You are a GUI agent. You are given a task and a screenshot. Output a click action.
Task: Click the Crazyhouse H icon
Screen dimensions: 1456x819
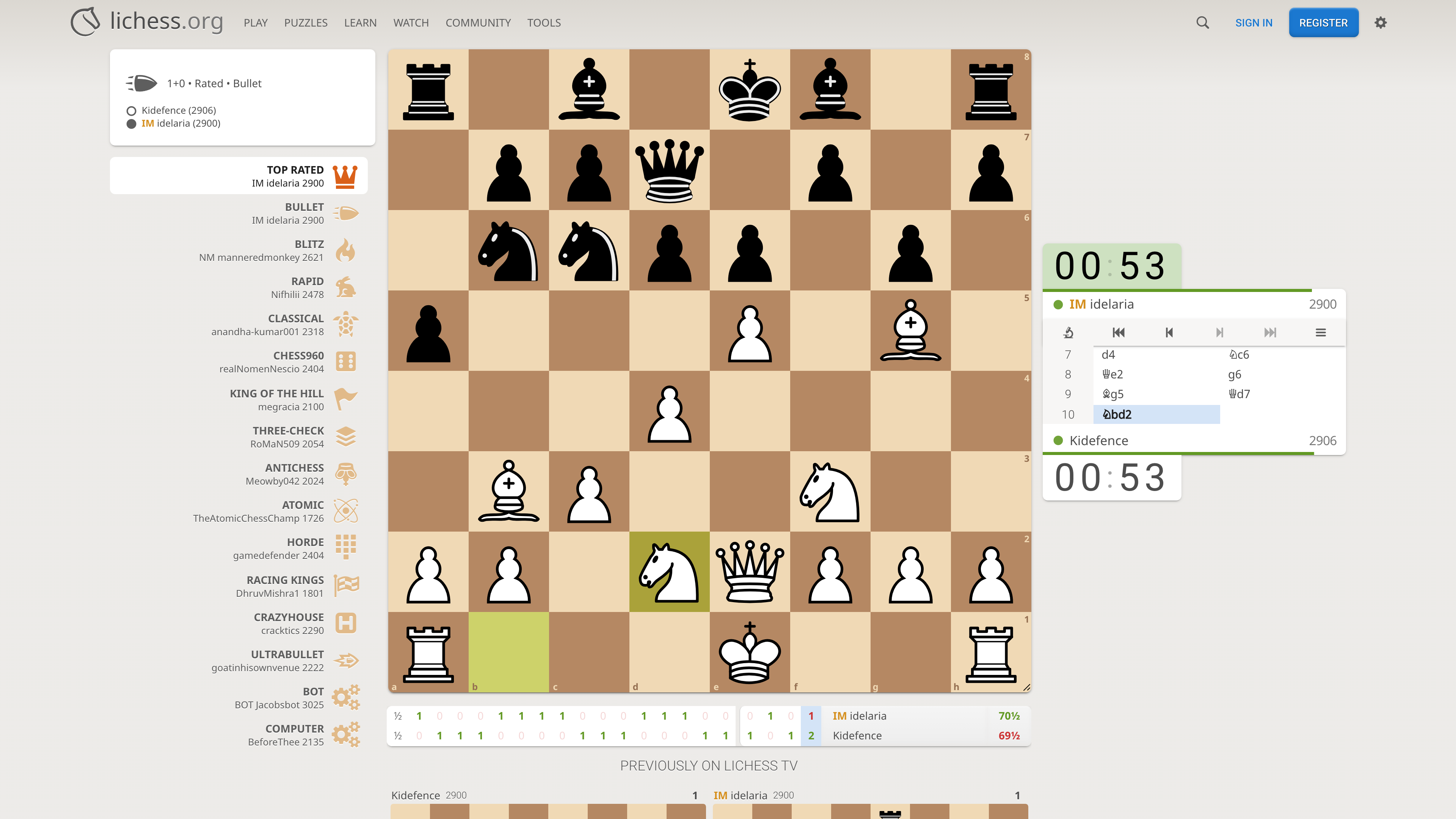point(345,623)
